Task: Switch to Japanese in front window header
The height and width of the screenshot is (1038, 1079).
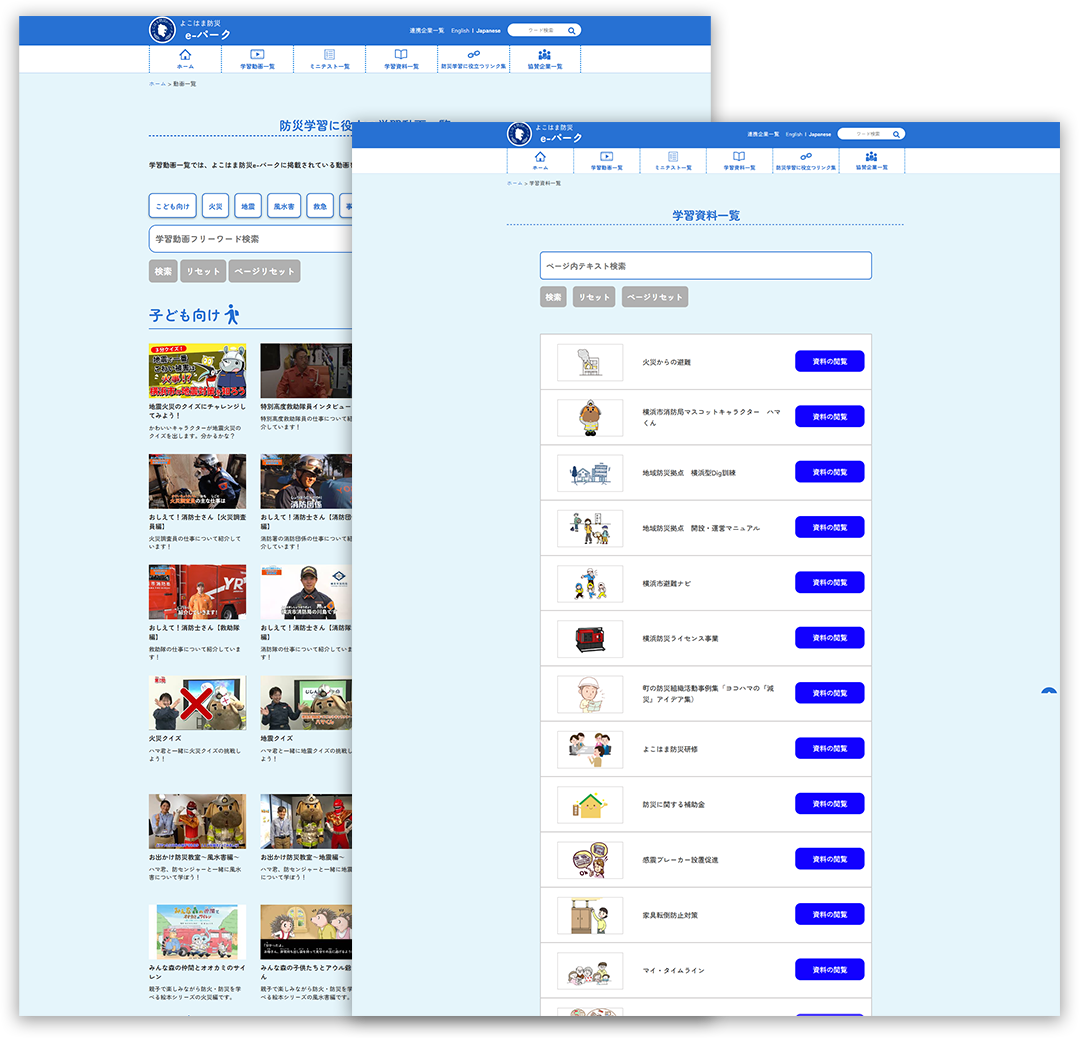Action: [820, 134]
